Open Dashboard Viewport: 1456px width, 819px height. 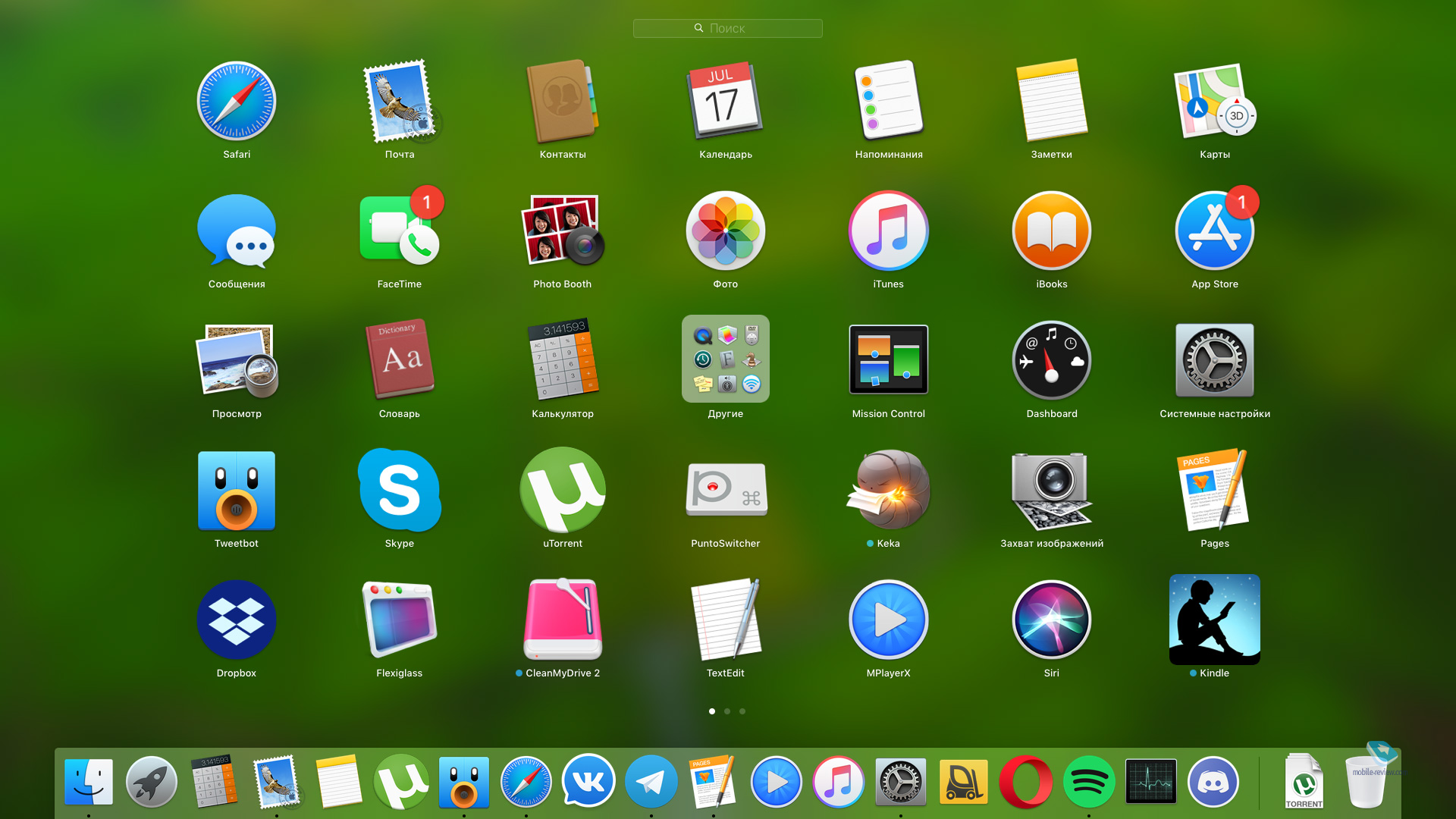[1052, 360]
